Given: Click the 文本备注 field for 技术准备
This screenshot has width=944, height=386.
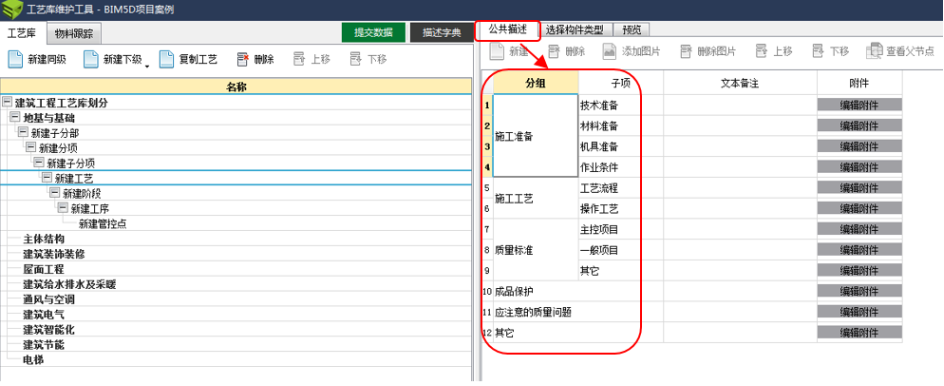Looking at the screenshot, I should coord(740,105).
